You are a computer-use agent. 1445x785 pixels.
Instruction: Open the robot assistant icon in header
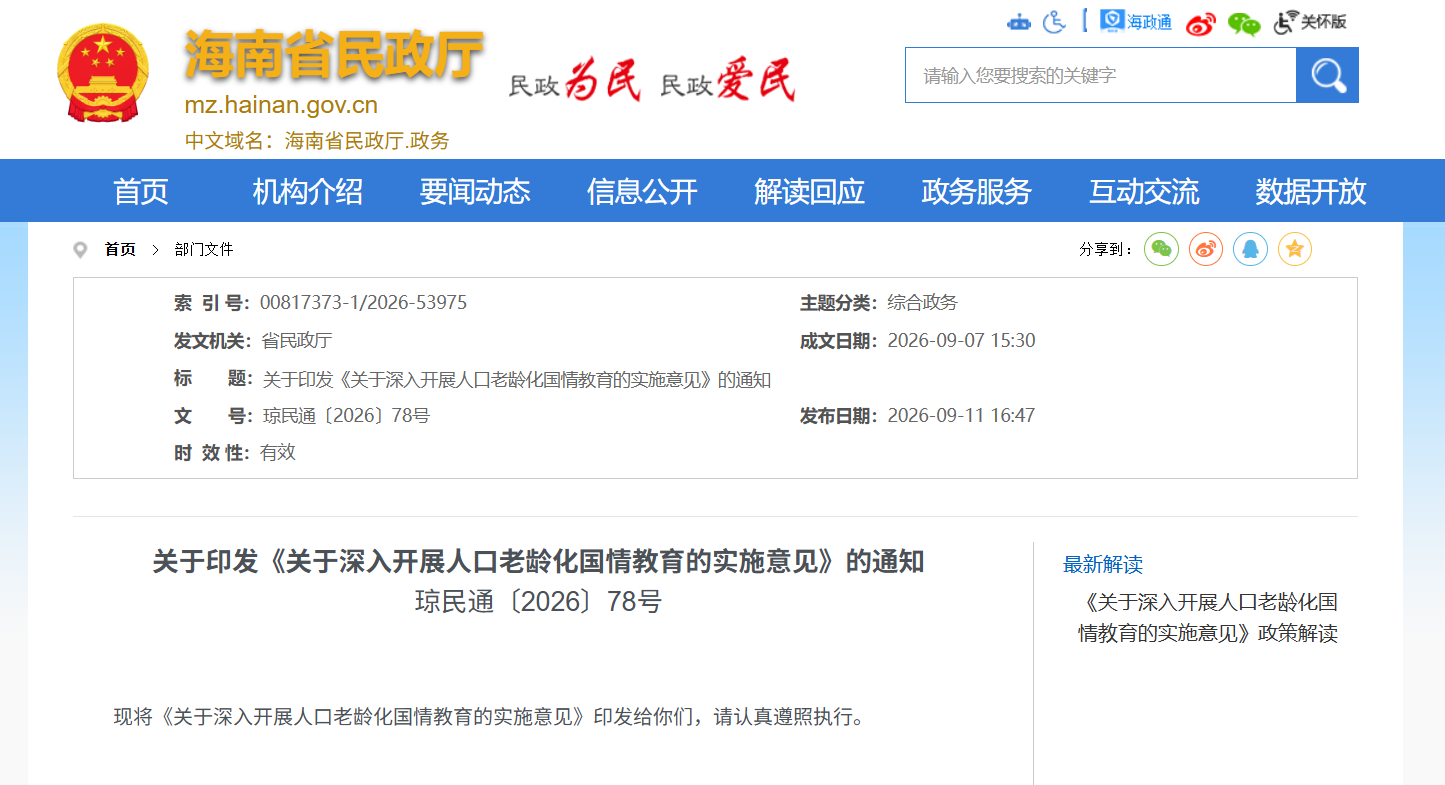1019,22
